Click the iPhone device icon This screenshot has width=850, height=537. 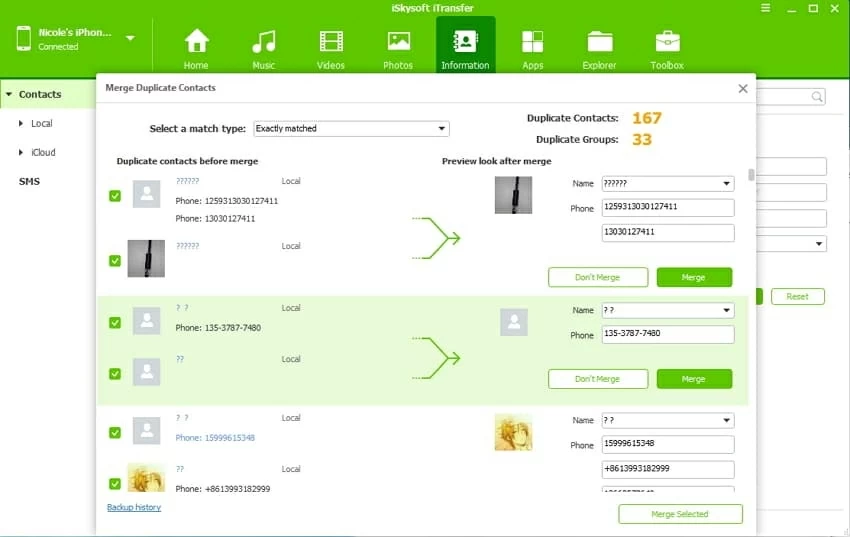tap(24, 38)
